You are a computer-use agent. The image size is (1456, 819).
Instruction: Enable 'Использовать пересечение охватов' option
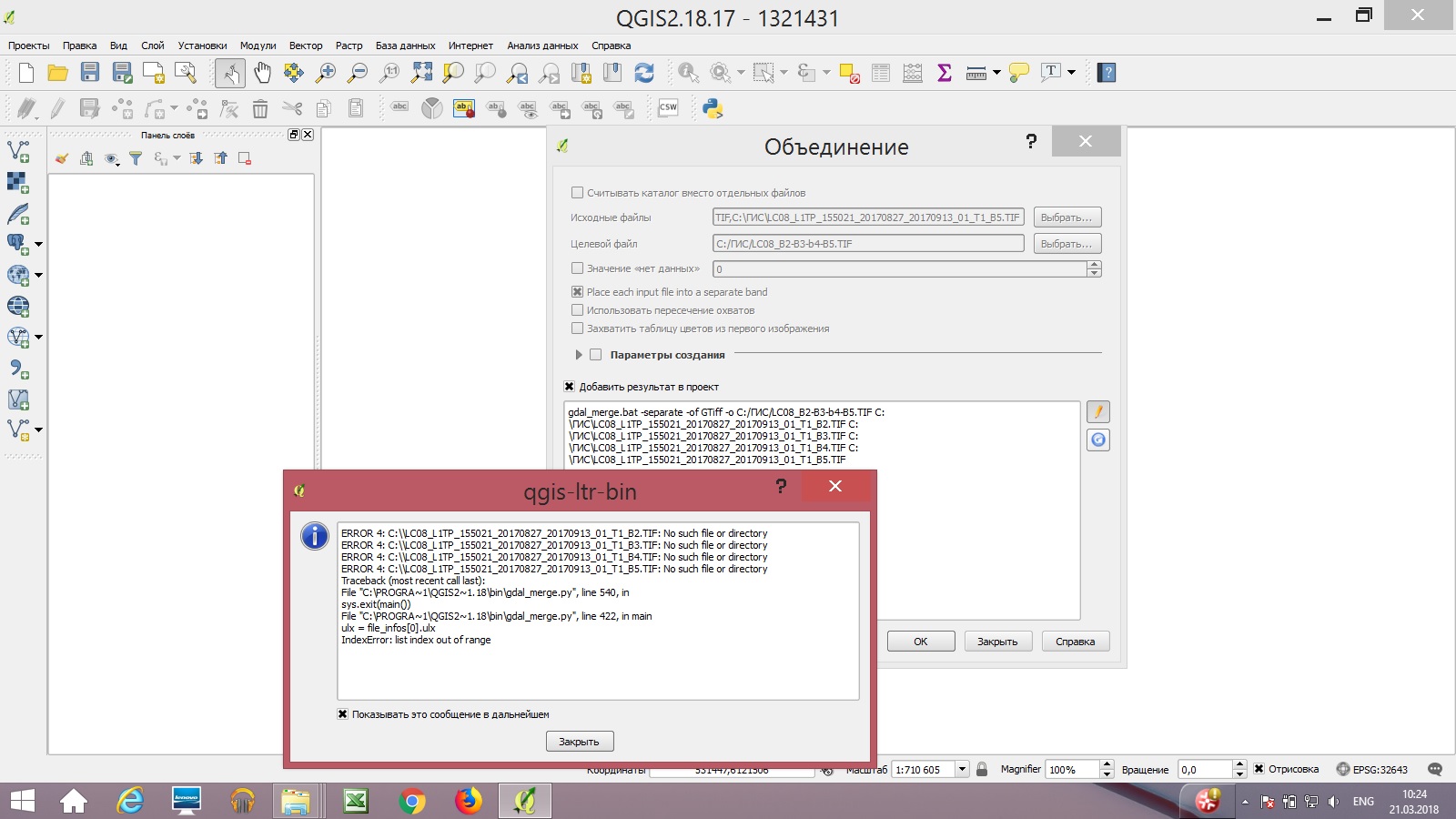tap(577, 310)
